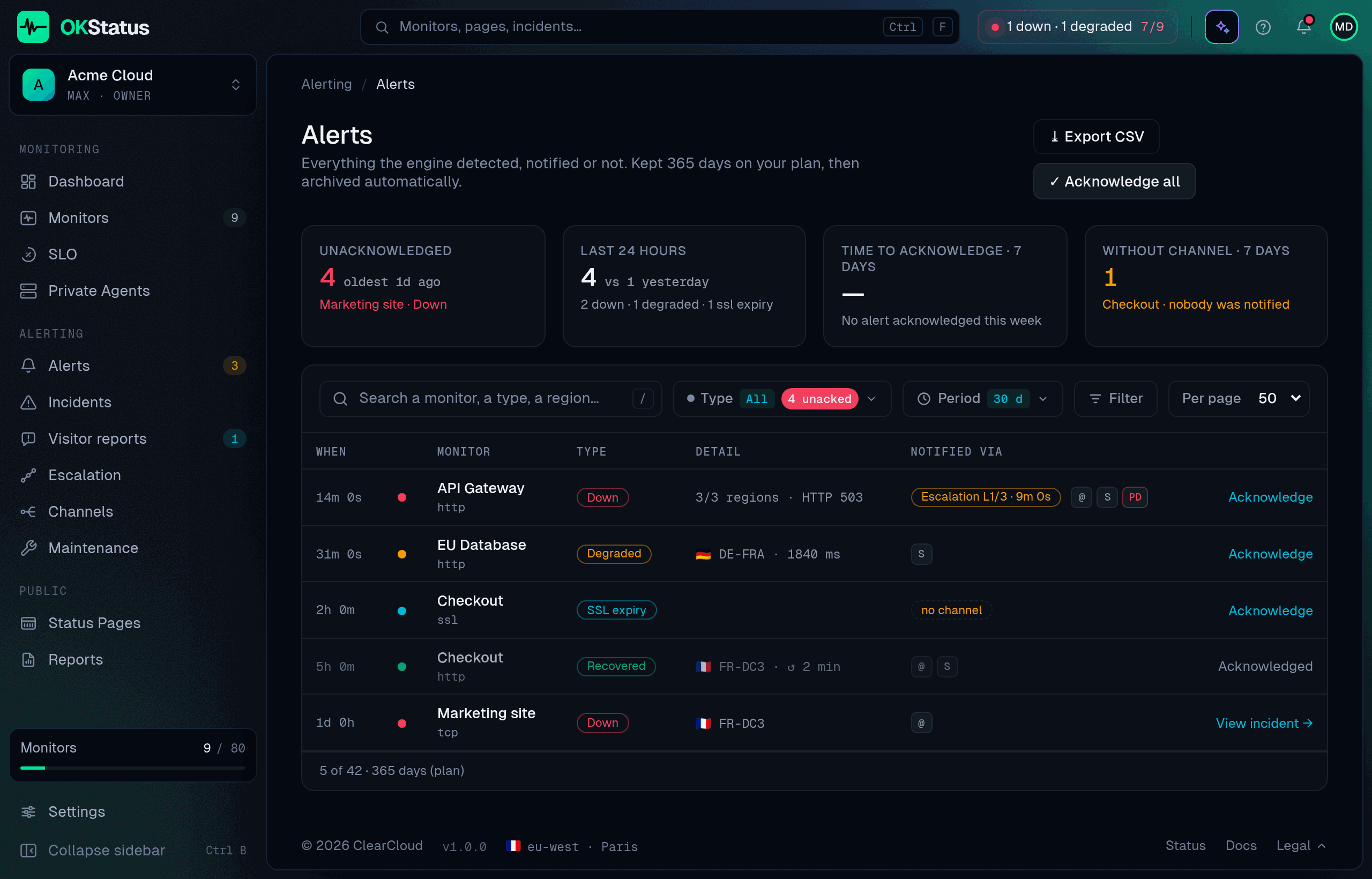Open the help question mark icon
Viewport: 1372px width, 879px height.
point(1263,27)
